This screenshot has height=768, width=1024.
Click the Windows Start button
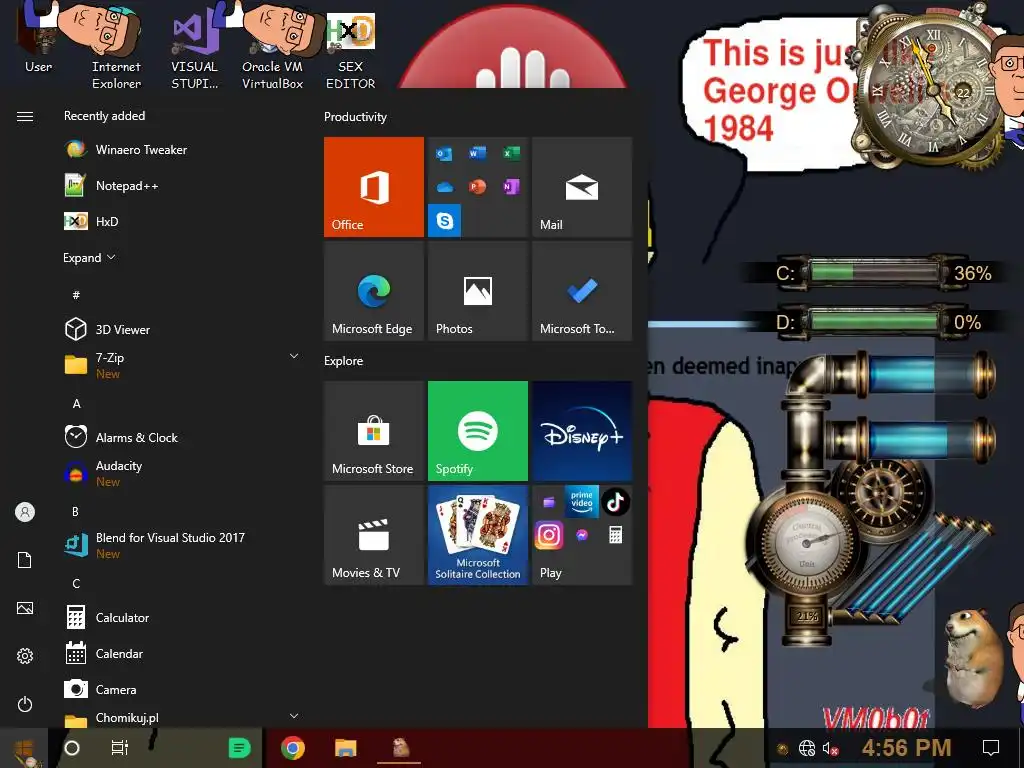(24, 748)
